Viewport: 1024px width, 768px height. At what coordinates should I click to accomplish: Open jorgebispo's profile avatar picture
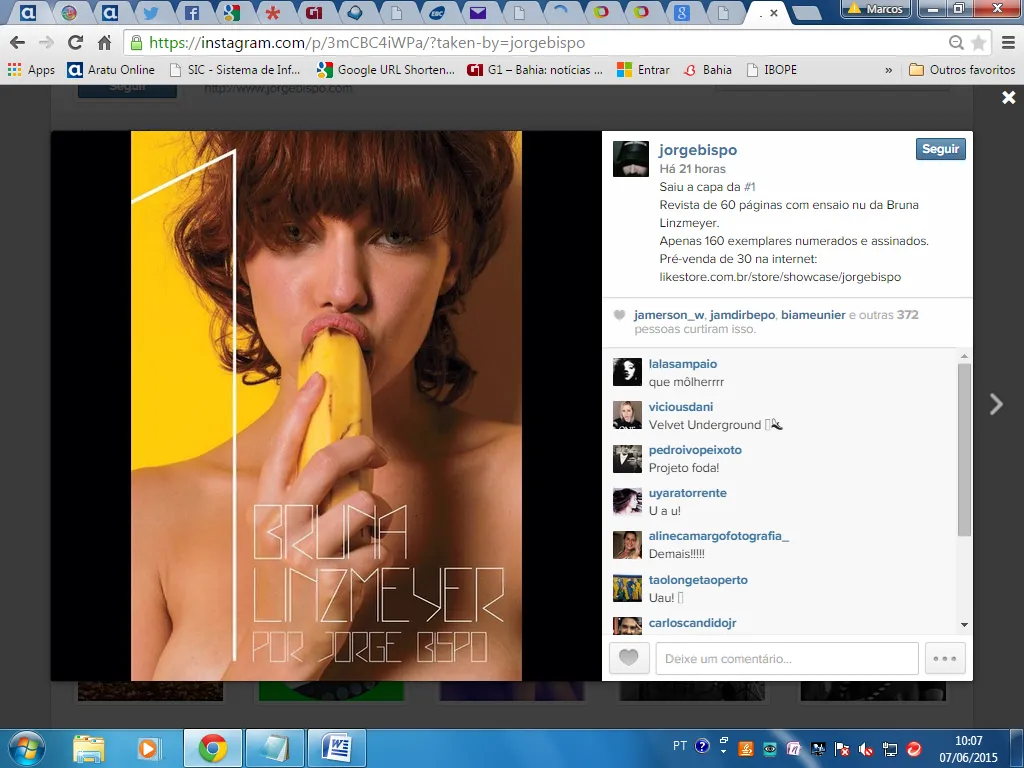(630, 159)
